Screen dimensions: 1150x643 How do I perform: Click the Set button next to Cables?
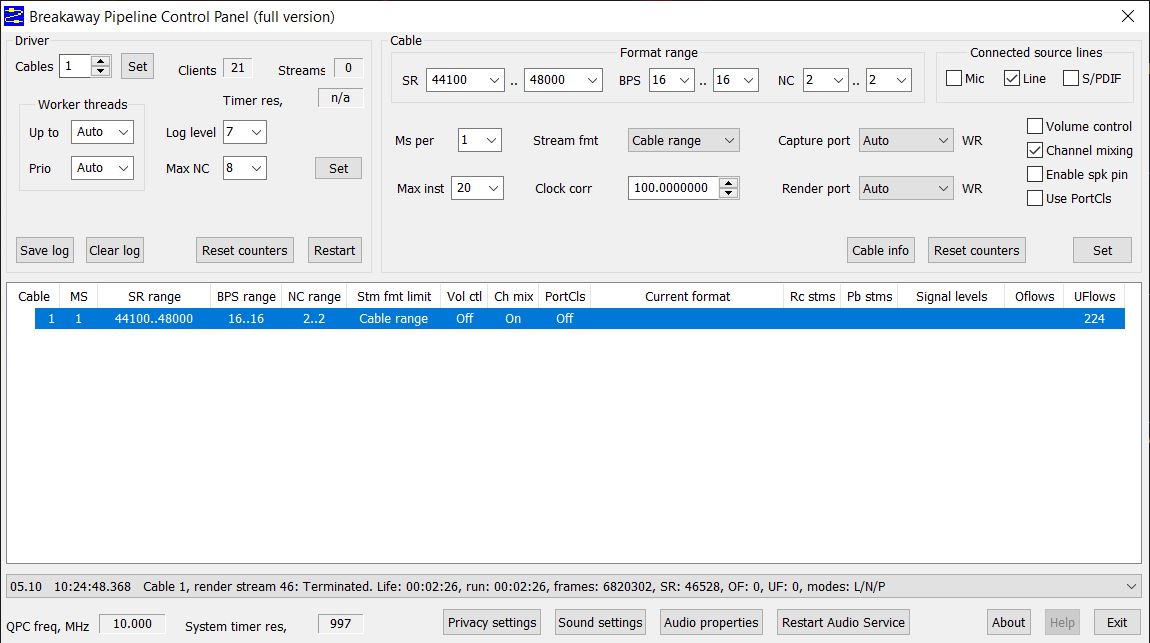click(x=137, y=66)
